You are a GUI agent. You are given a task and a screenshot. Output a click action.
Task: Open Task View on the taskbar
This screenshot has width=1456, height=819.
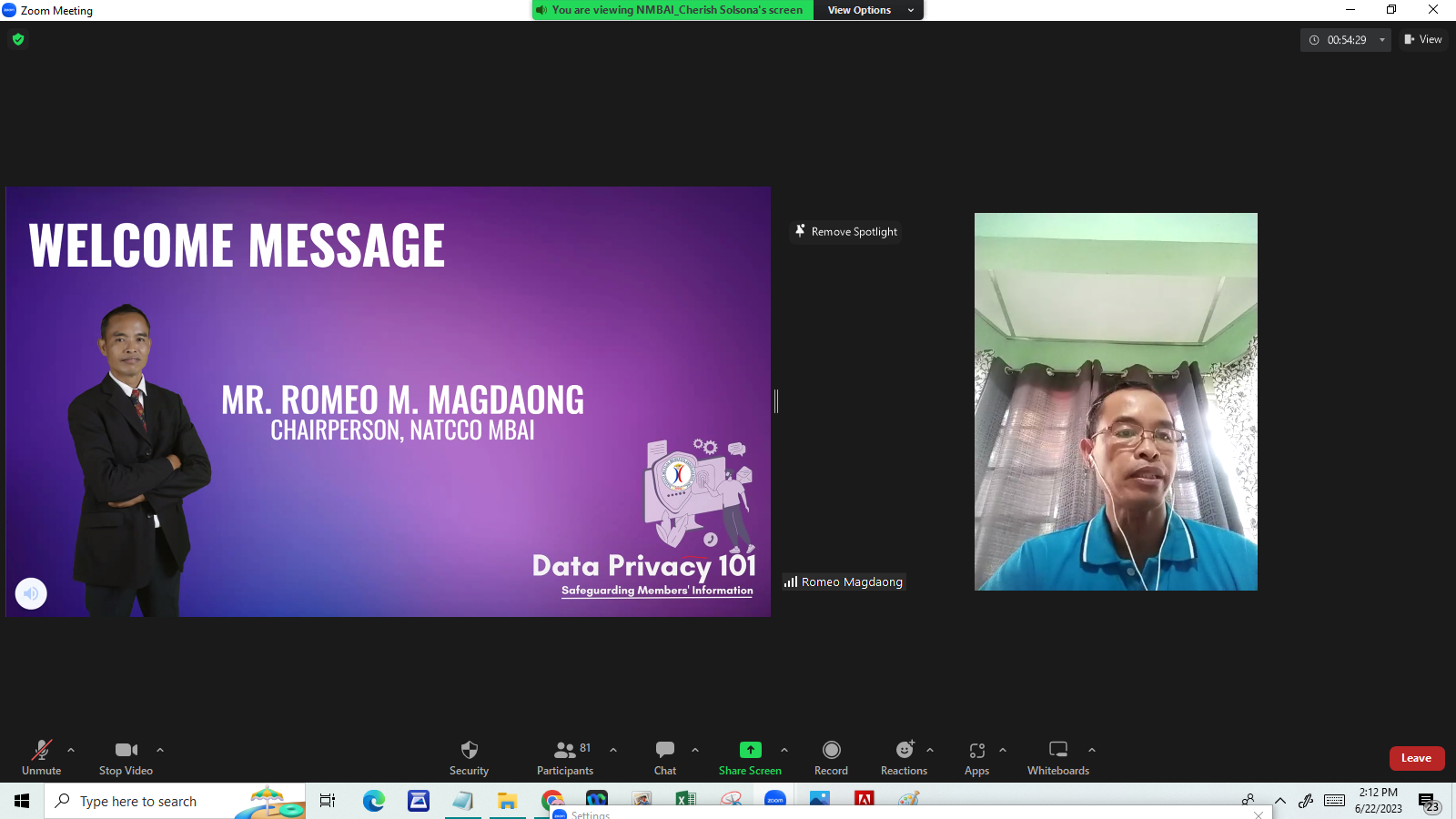click(x=328, y=801)
